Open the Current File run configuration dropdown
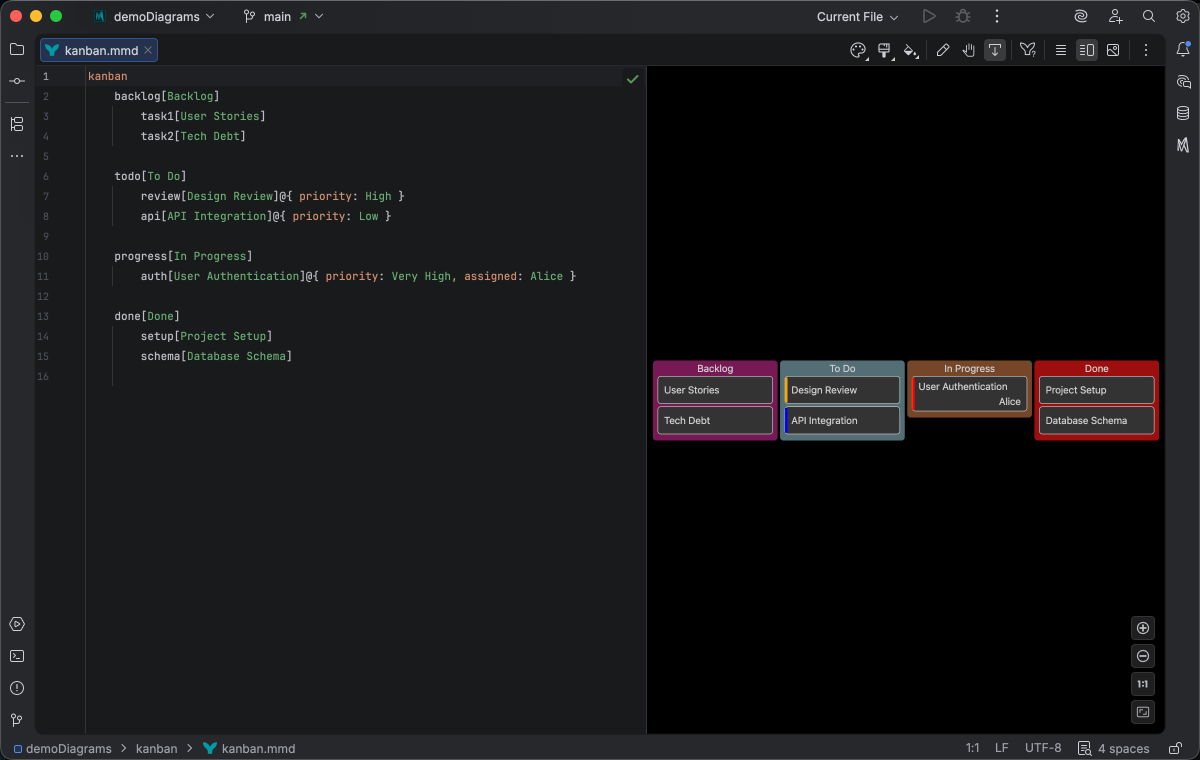The width and height of the screenshot is (1200, 760). pyautogui.click(x=857, y=16)
